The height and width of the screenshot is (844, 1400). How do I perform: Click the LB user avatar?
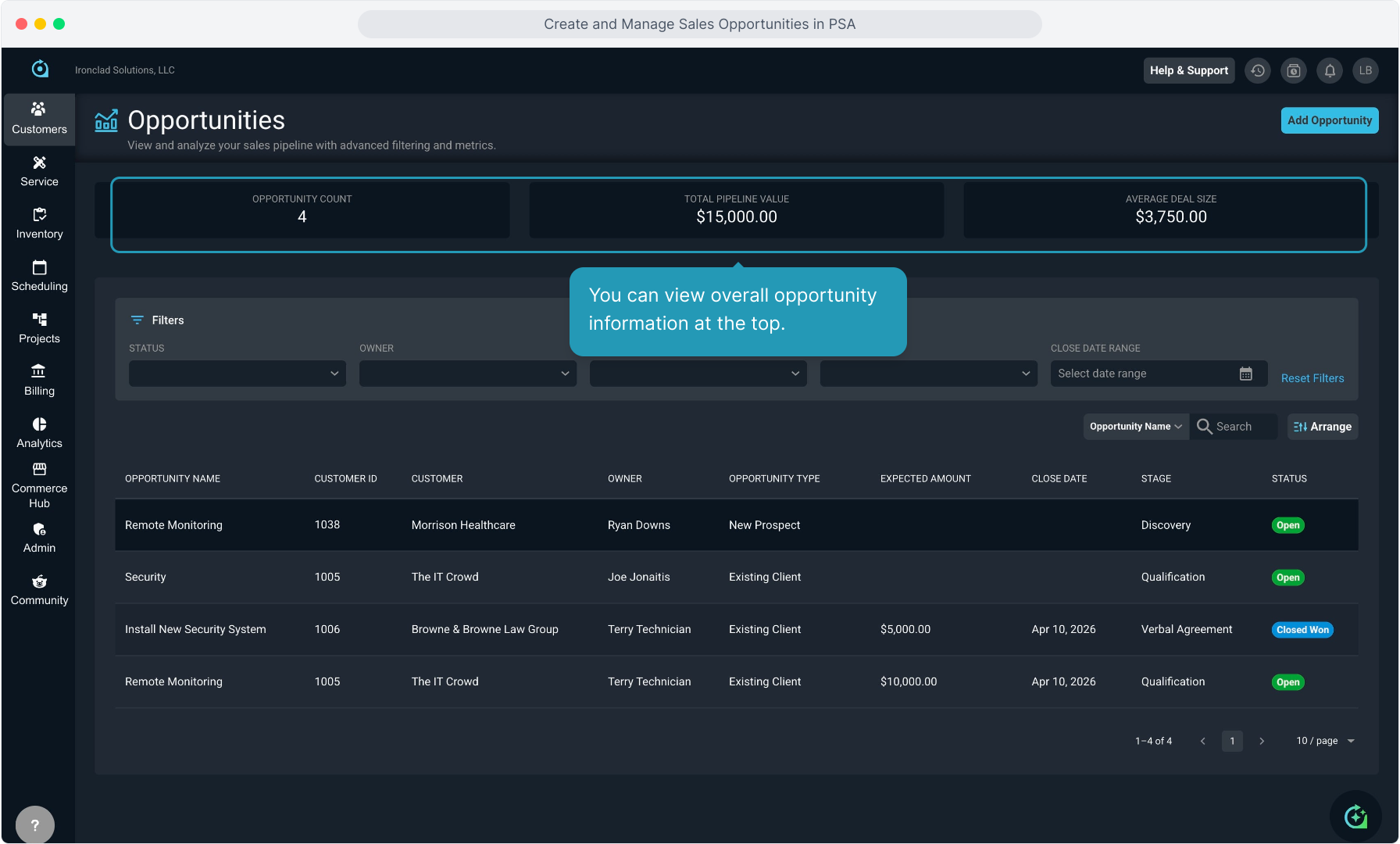pos(1365,70)
